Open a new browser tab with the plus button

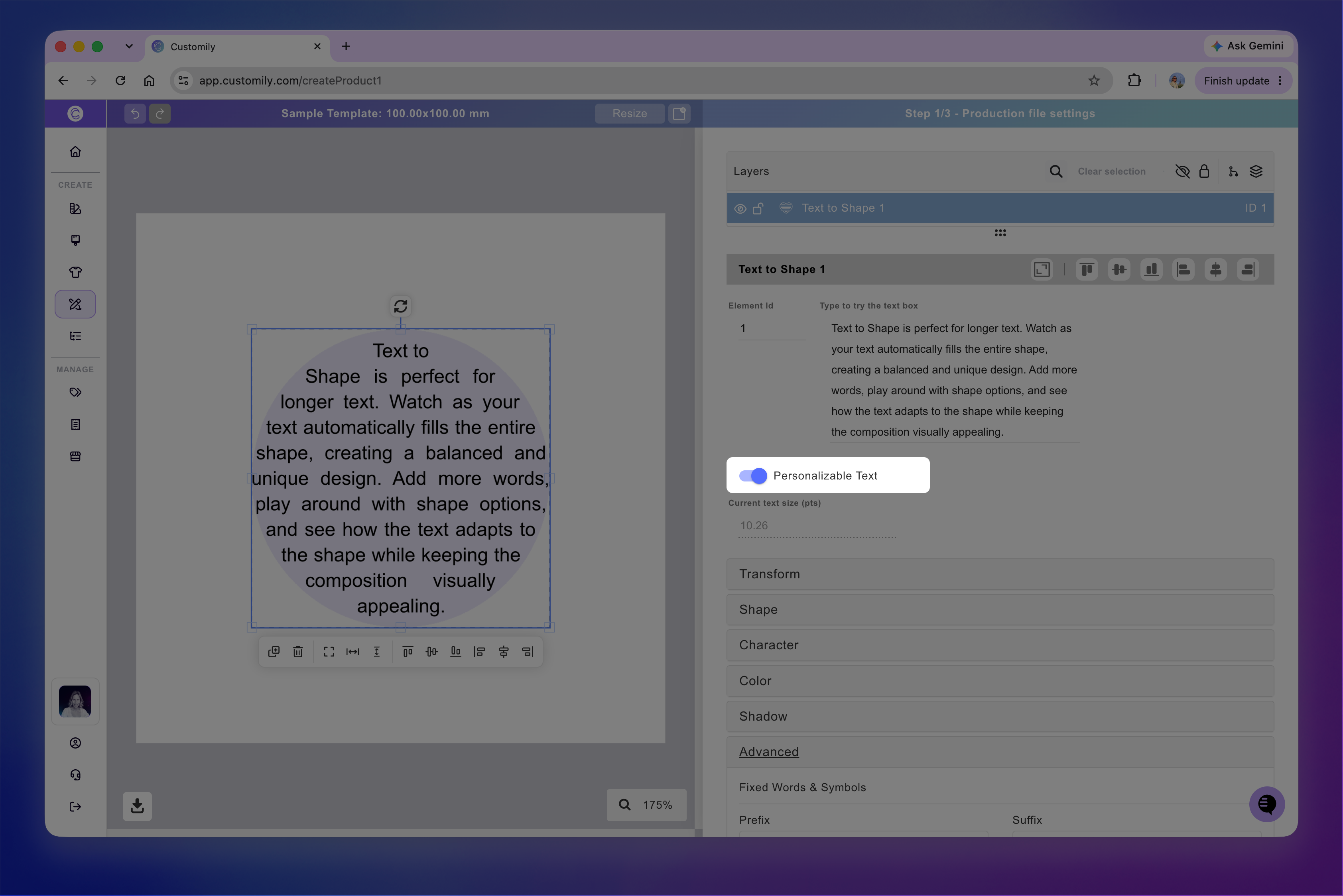pyautogui.click(x=346, y=46)
